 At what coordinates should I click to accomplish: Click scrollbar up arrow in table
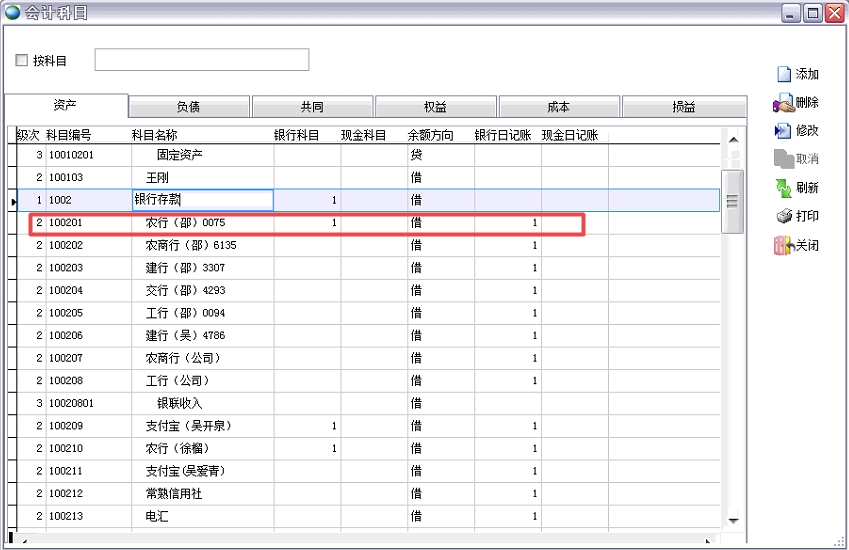pyautogui.click(x=733, y=140)
